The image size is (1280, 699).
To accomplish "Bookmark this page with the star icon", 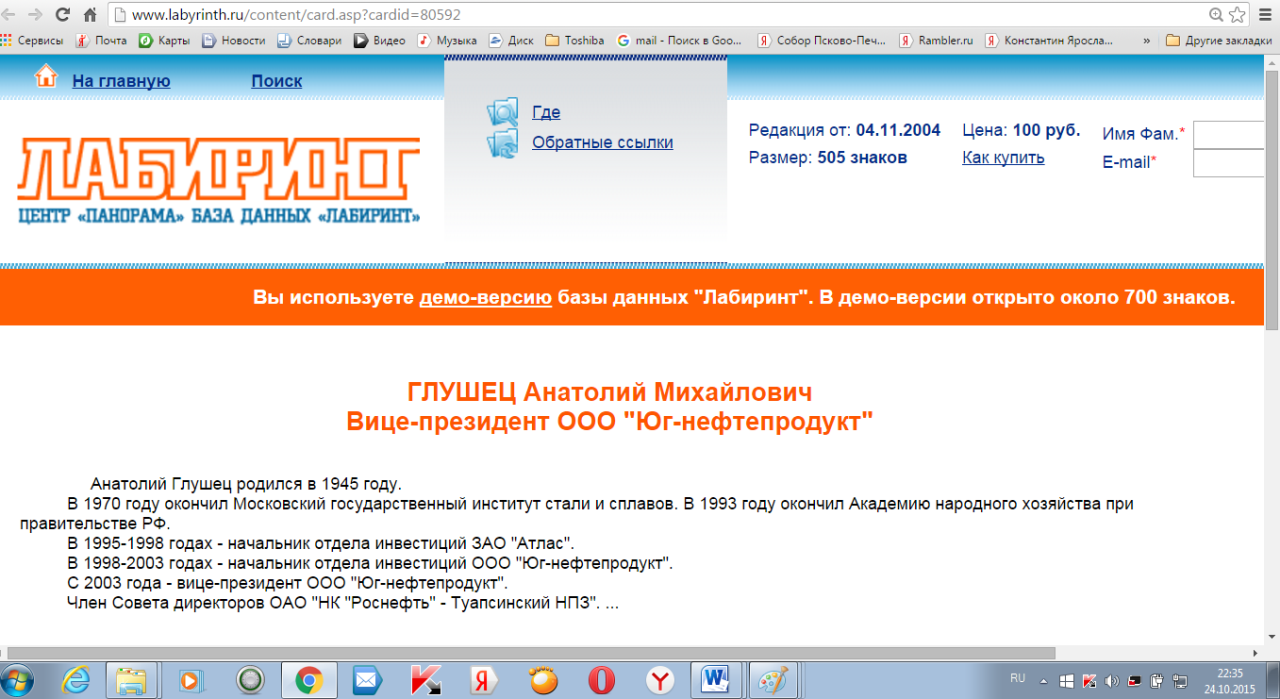I will point(1237,15).
